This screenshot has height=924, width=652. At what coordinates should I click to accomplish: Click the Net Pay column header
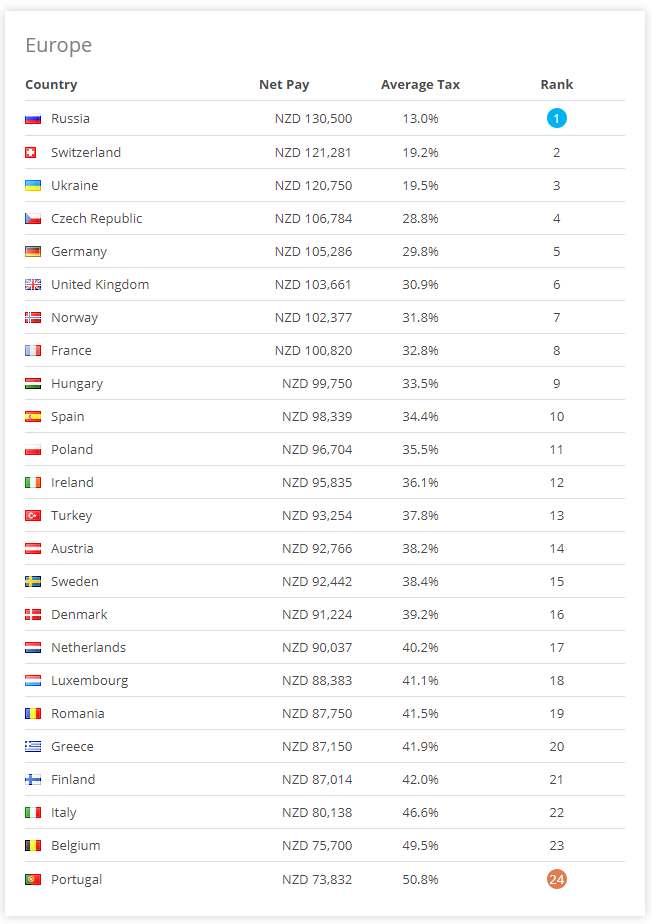[x=284, y=84]
